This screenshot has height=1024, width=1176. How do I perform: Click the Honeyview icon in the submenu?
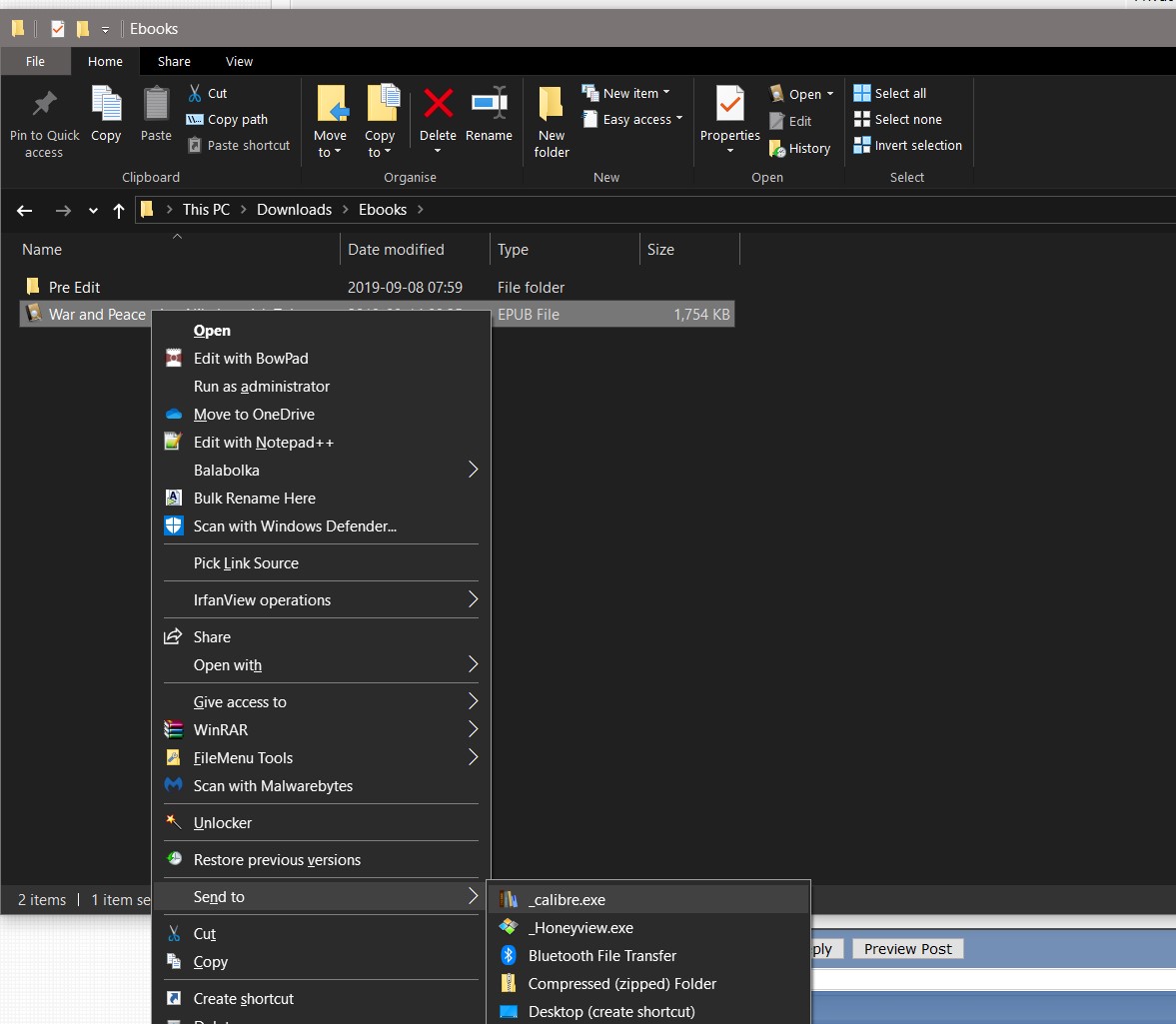[508, 927]
